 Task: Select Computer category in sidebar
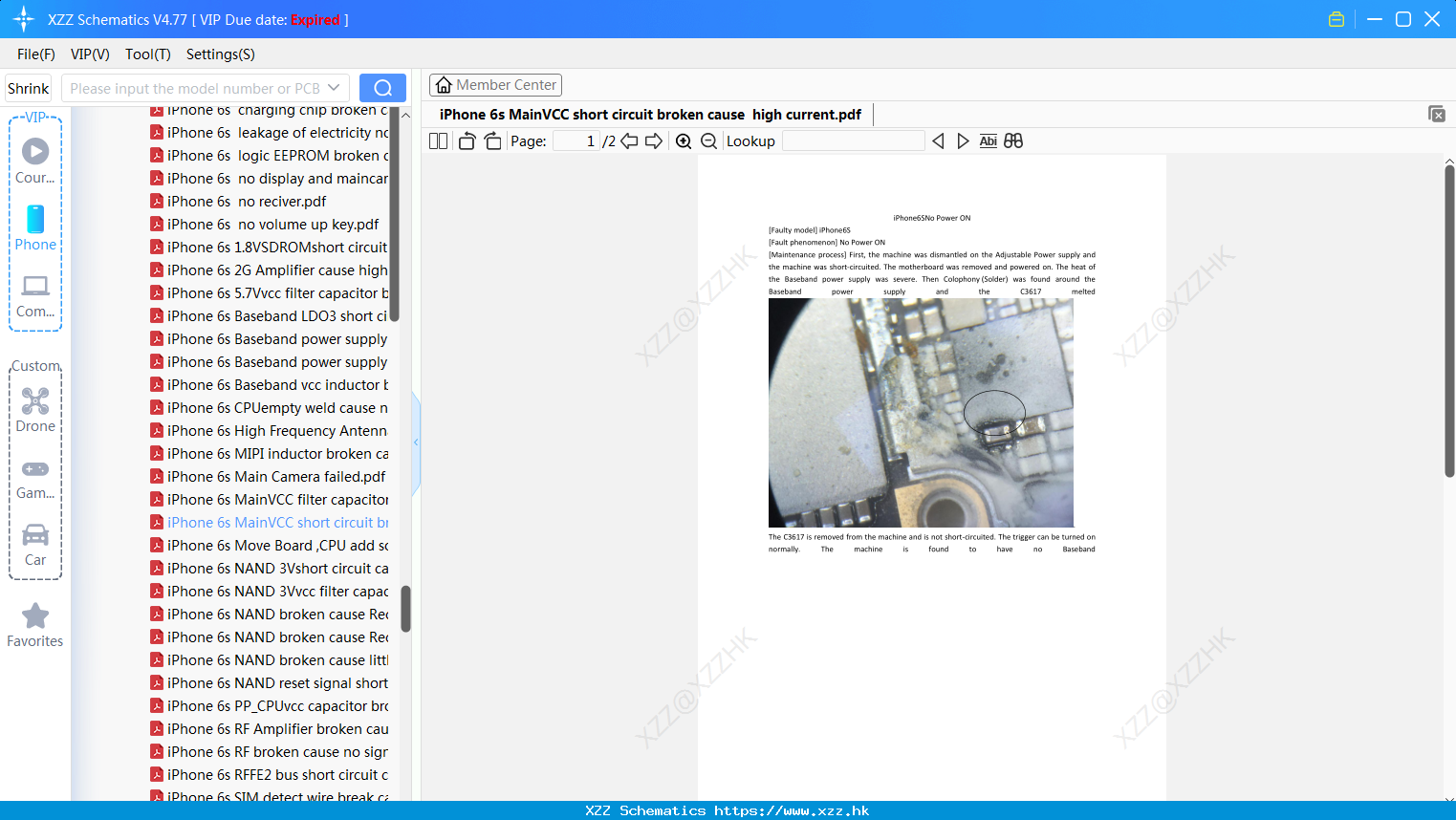(35, 295)
